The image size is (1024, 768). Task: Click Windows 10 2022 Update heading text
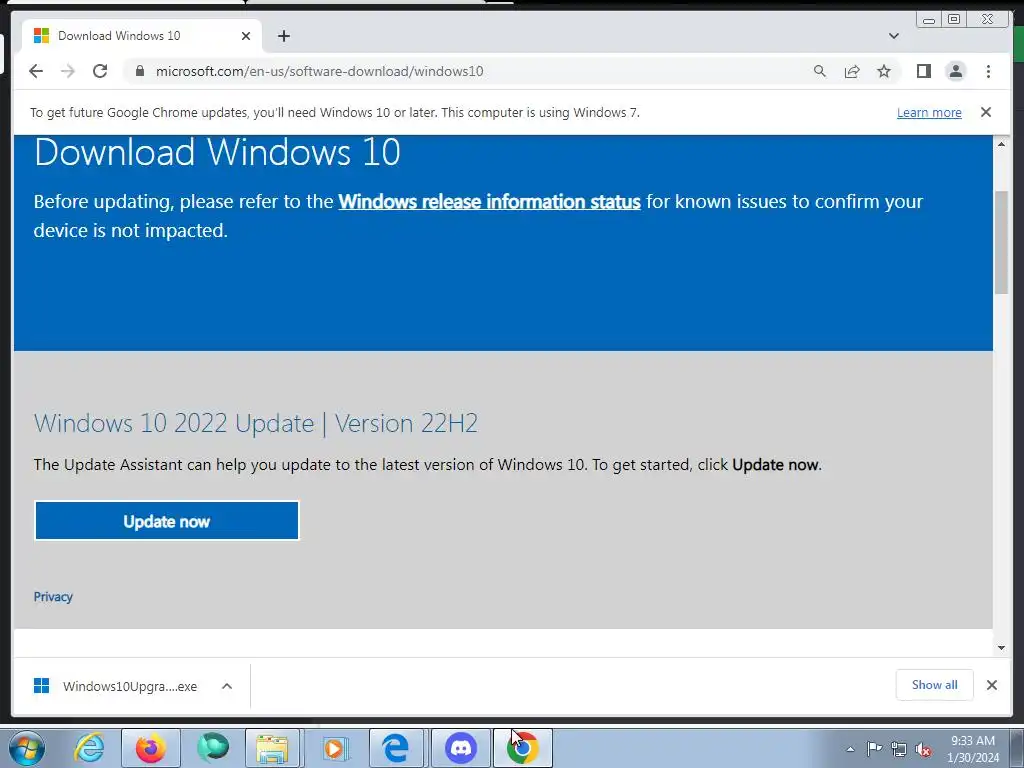pos(255,423)
